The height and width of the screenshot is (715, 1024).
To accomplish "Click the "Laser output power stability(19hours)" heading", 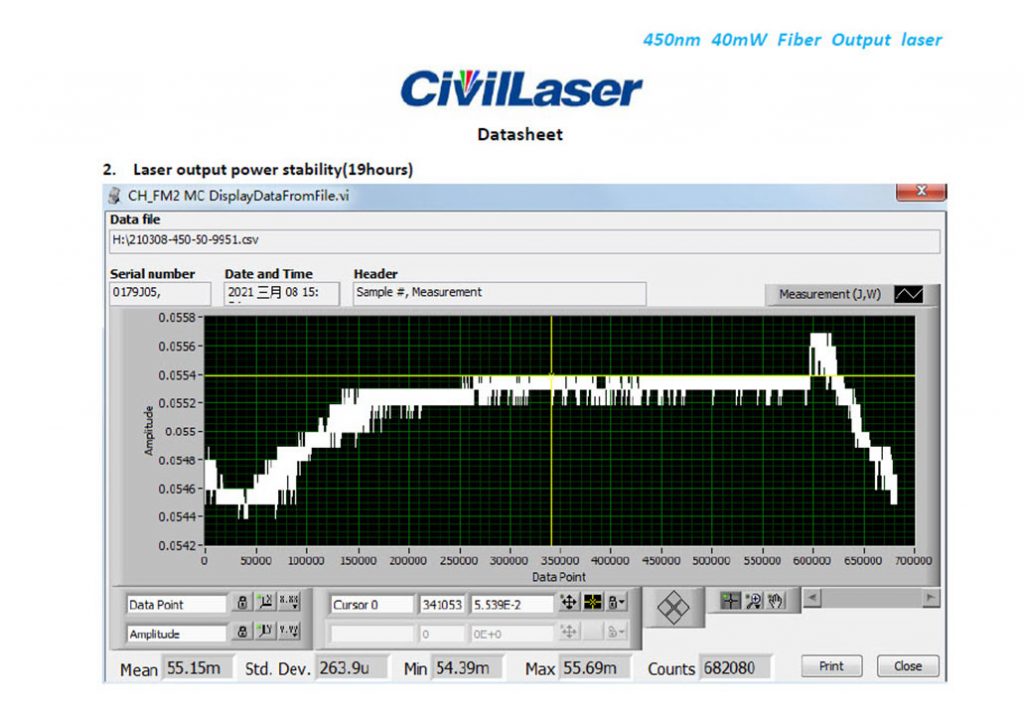I will point(273,170).
